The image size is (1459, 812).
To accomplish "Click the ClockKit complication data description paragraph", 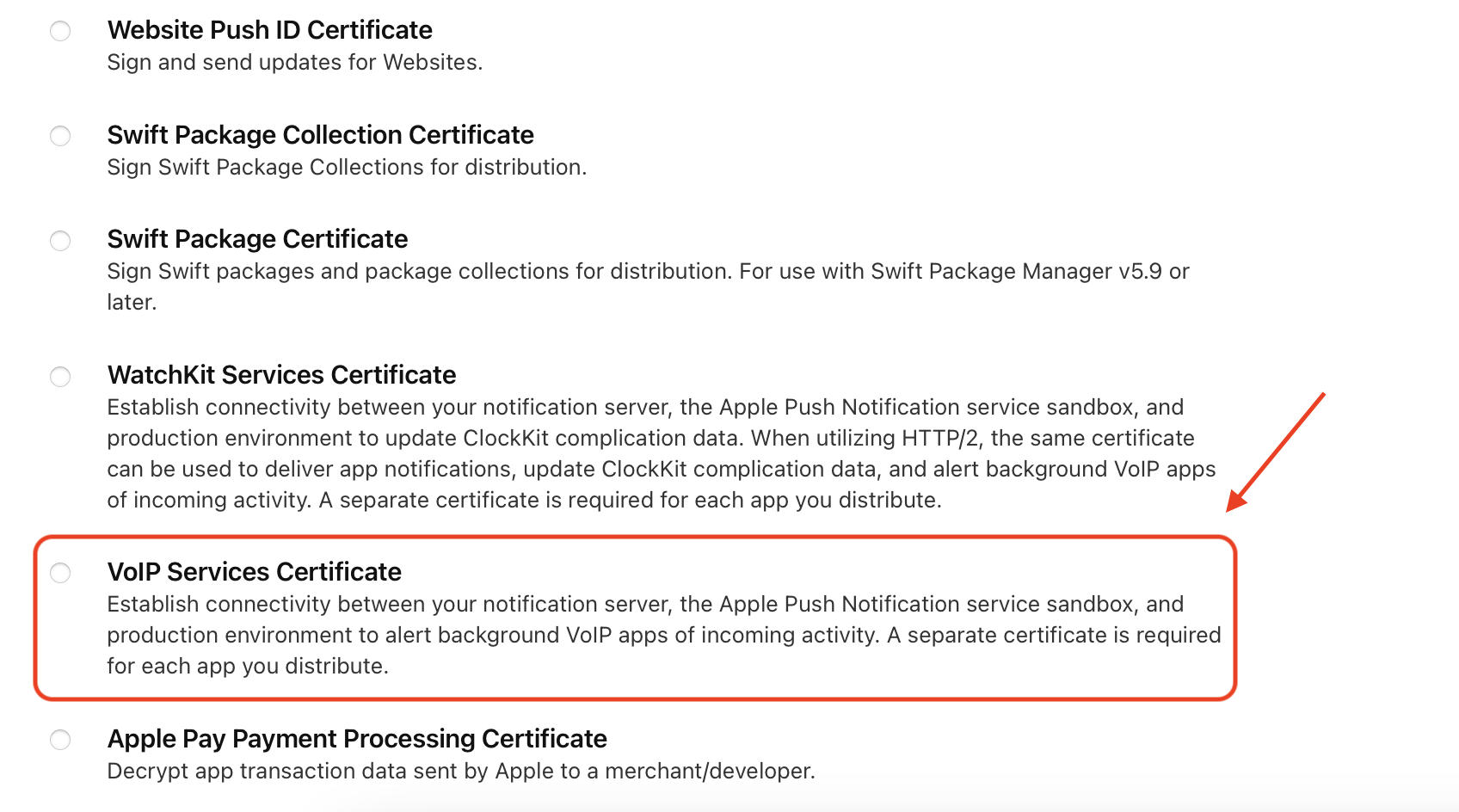I will click(661, 453).
